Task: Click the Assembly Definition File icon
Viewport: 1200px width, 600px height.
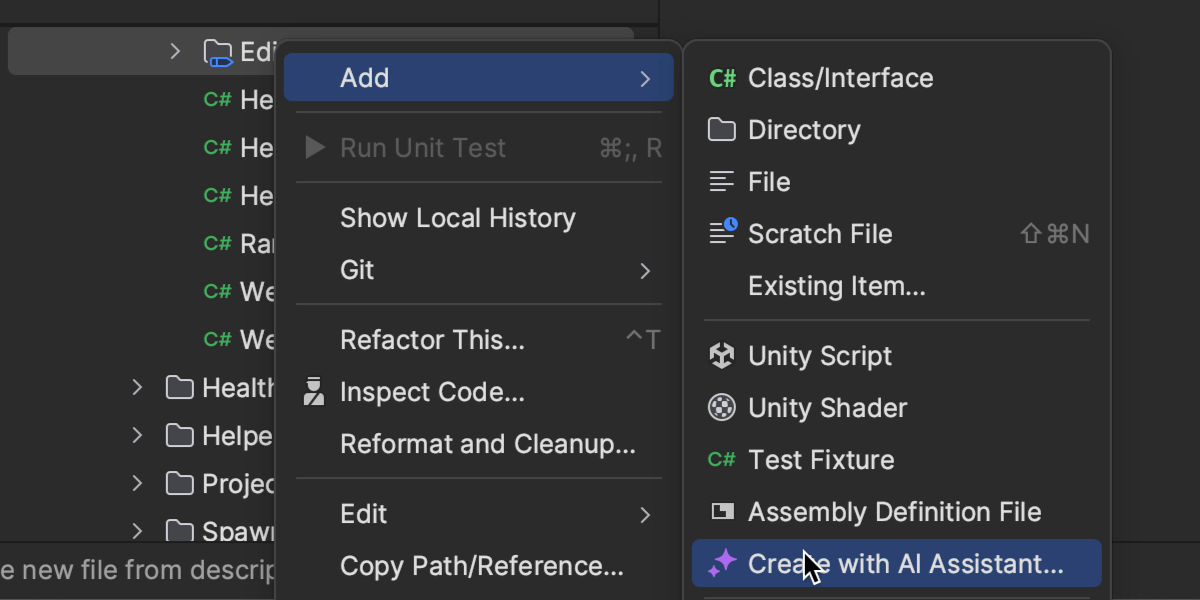Action: tap(722, 512)
